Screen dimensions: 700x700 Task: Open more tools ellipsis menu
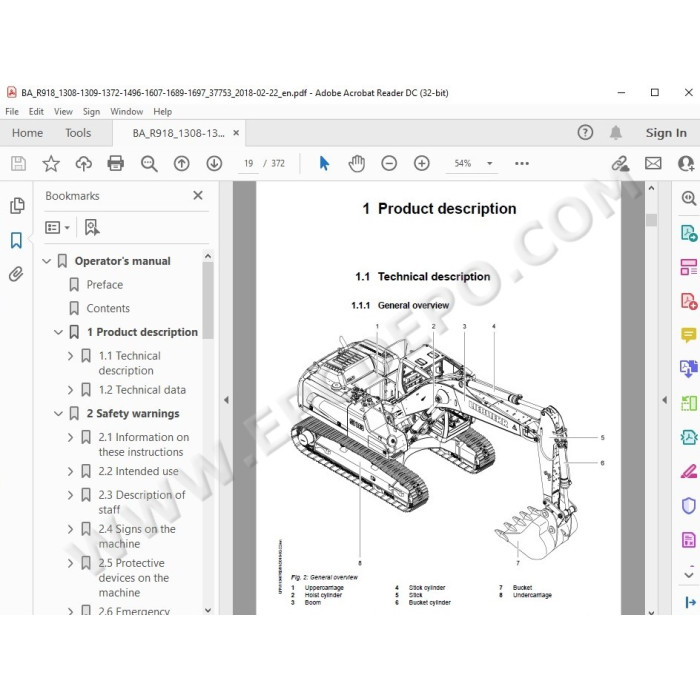click(521, 163)
